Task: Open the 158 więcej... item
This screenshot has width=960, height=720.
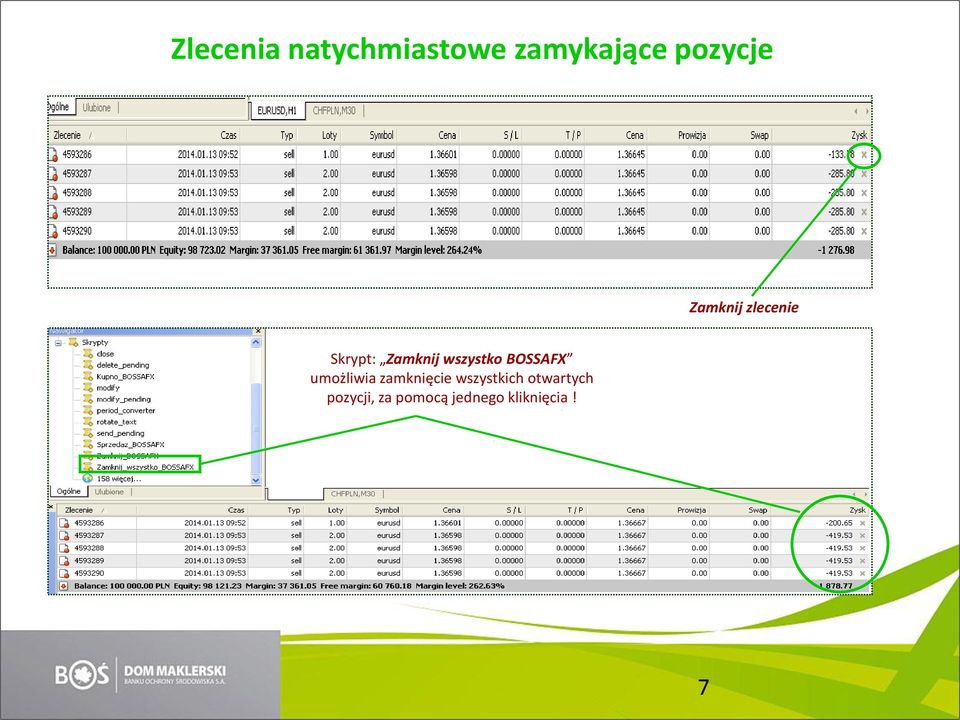Action: (x=119, y=479)
